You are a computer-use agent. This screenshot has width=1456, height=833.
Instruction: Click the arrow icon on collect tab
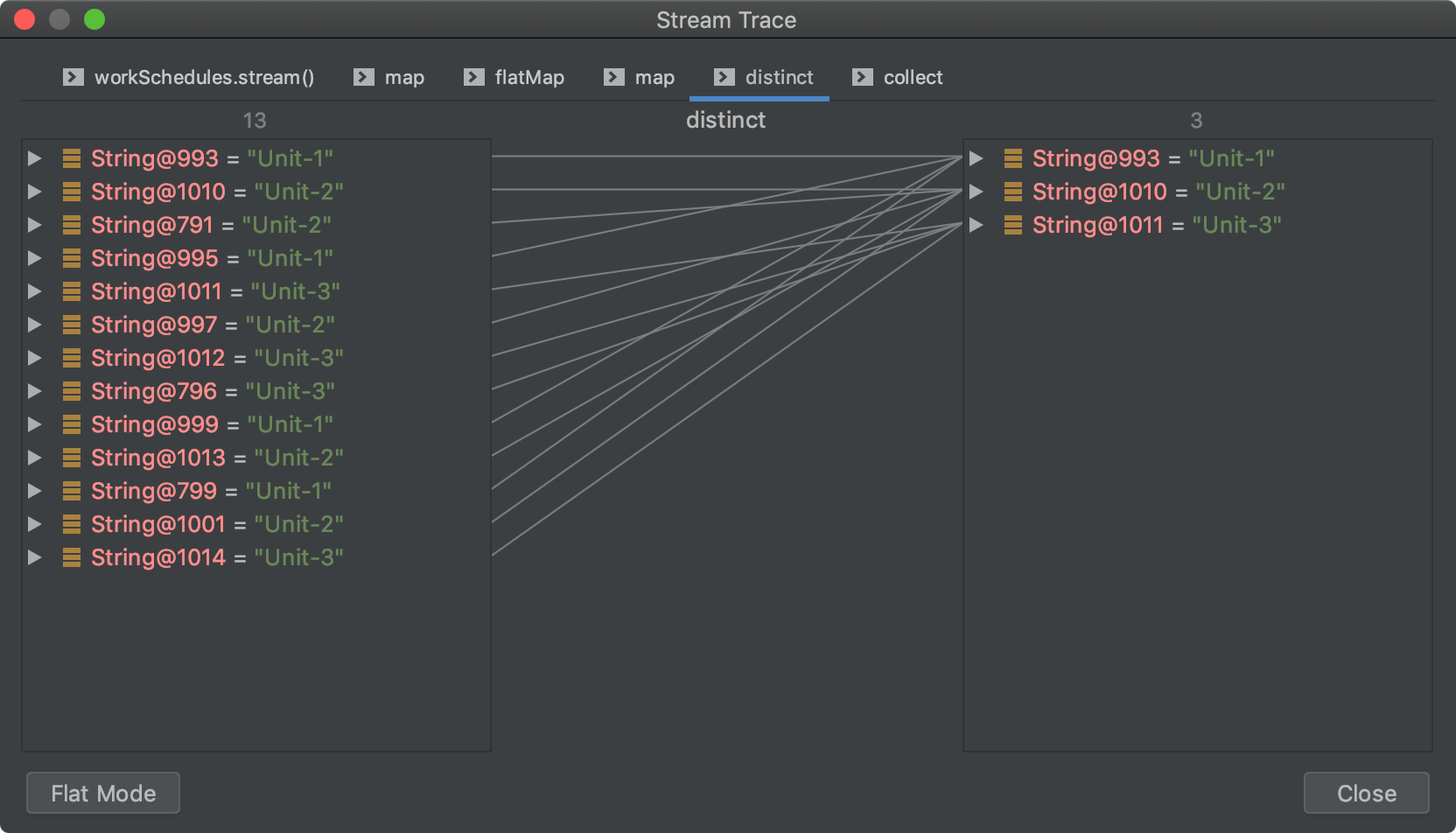point(863,77)
